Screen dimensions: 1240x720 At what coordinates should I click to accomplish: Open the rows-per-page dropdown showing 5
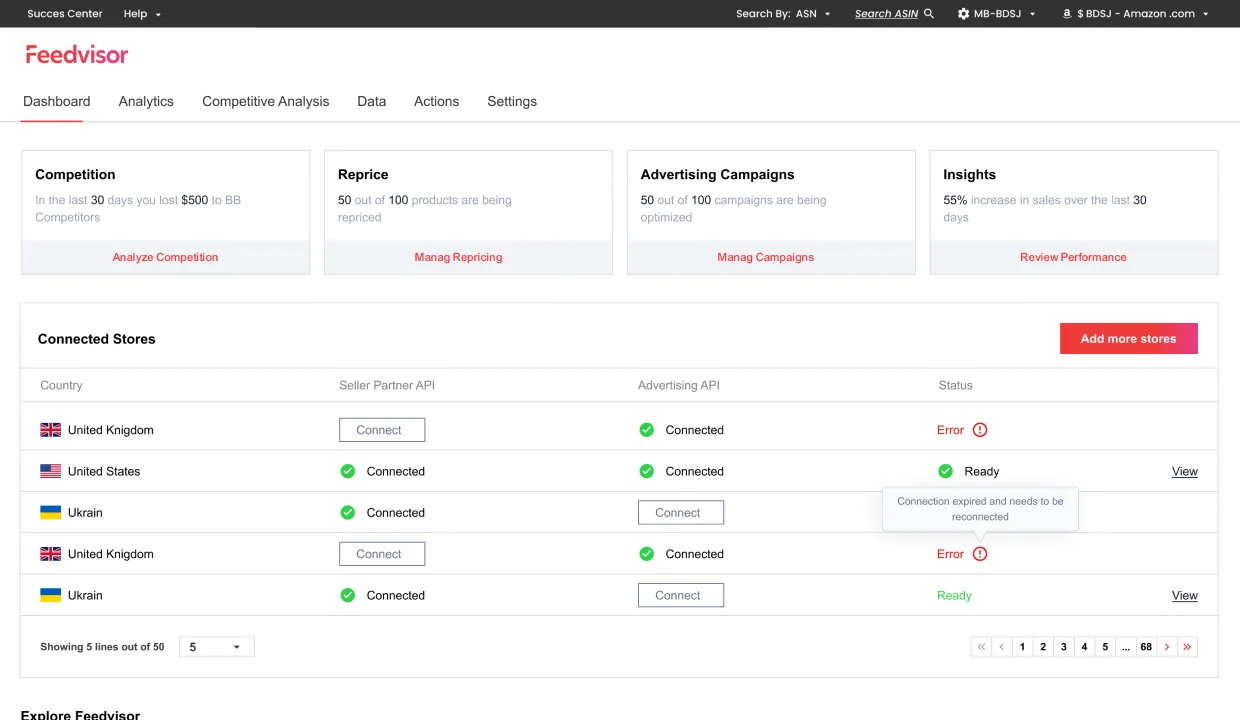click(217, 647)
